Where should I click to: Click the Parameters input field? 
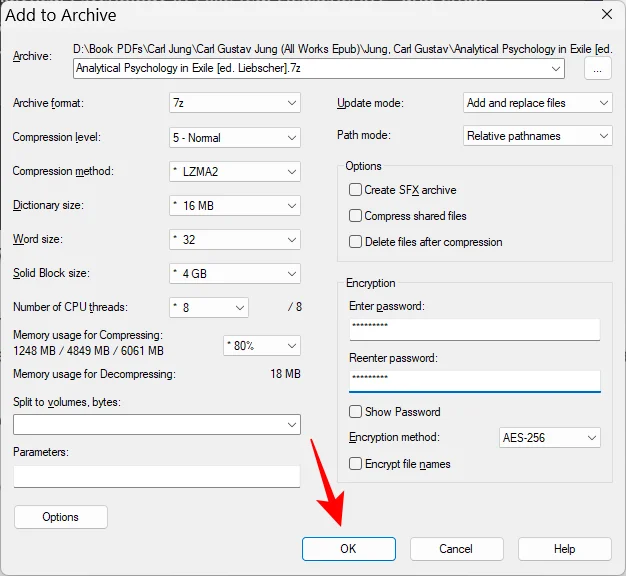pyautogui.click(x=157, y=476)
